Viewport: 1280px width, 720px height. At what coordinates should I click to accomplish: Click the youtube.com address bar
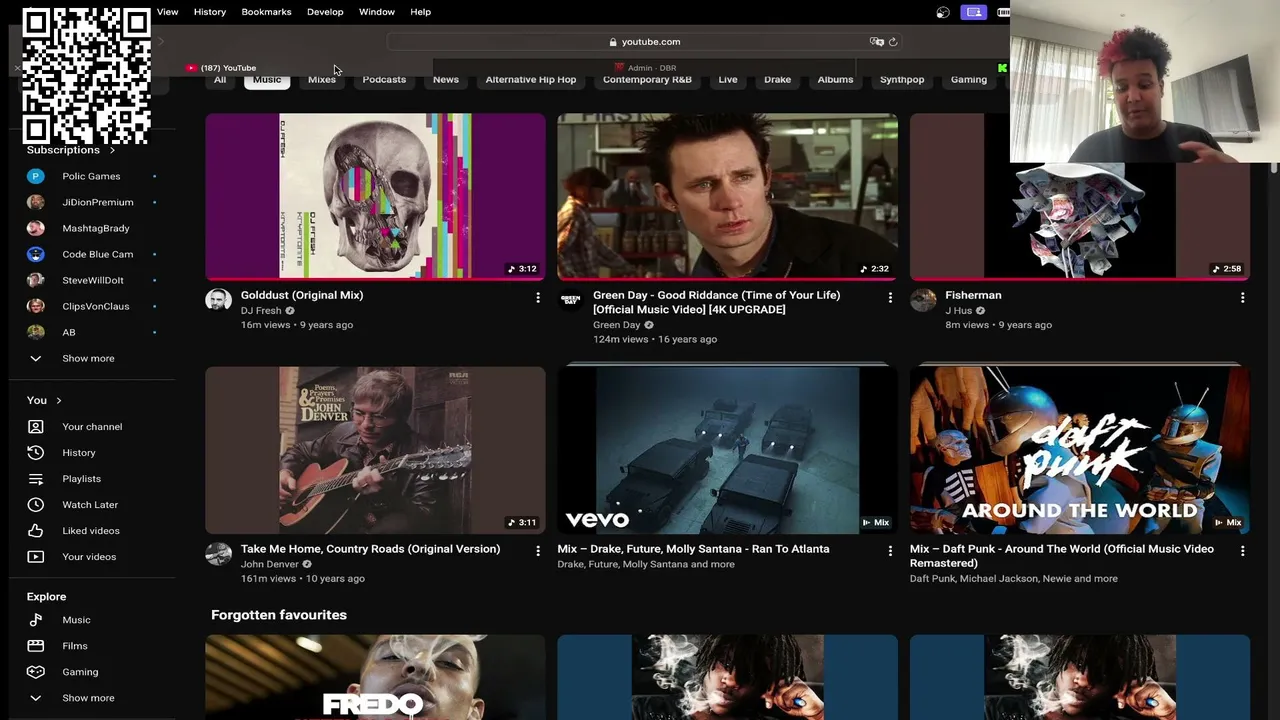pyautogui.click(x=645, y=42)
